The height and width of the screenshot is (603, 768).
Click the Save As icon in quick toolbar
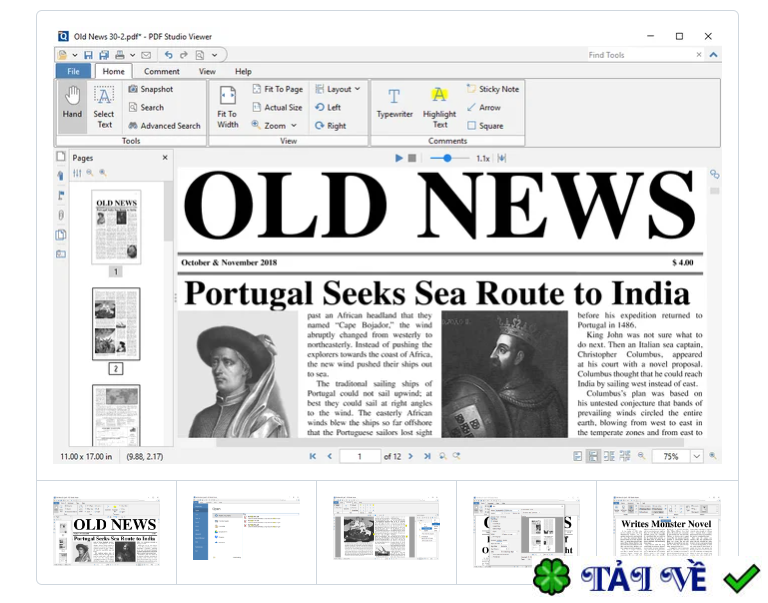(104, 55)
